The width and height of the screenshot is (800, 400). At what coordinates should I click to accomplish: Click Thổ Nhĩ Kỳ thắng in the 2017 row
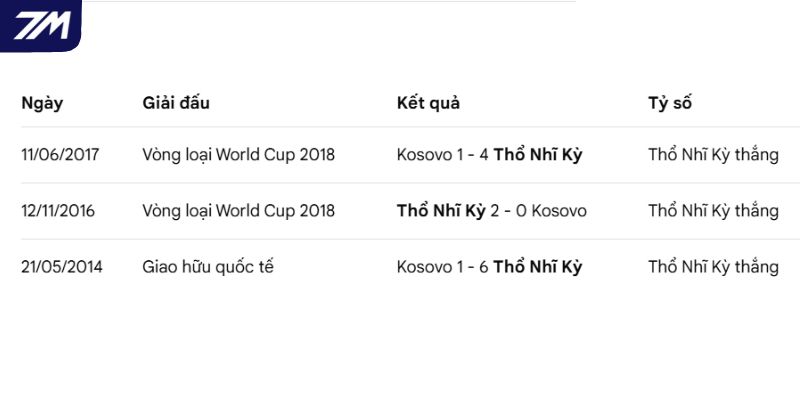coord(713,155)
